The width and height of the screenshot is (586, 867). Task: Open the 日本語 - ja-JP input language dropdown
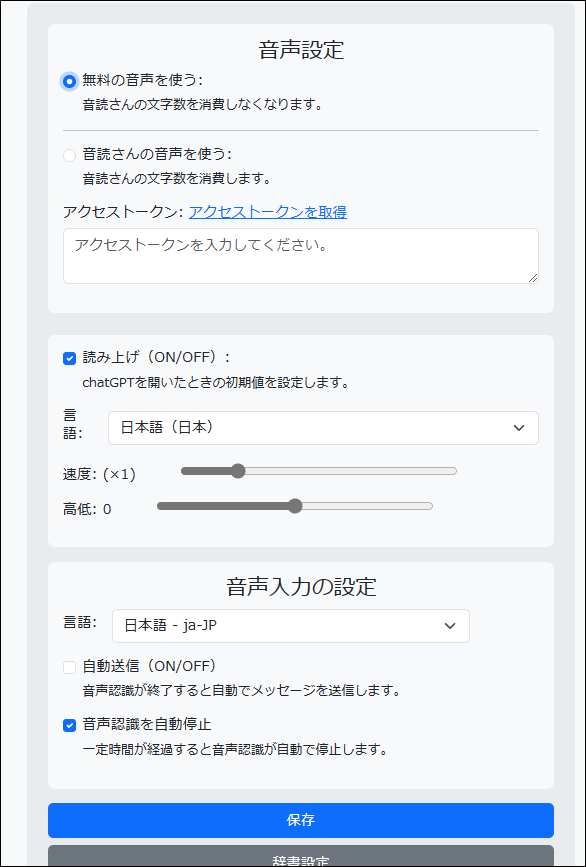291,626
